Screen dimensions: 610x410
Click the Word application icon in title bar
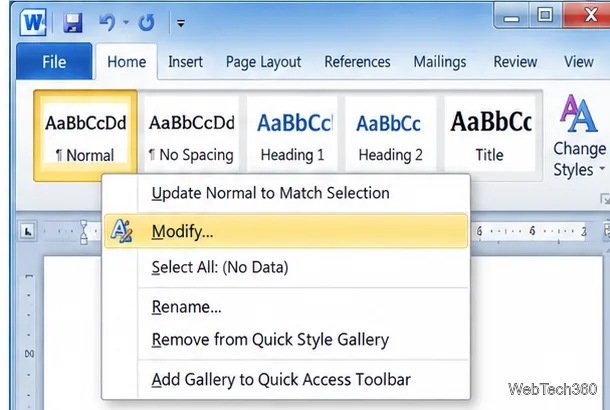point(33,22)
